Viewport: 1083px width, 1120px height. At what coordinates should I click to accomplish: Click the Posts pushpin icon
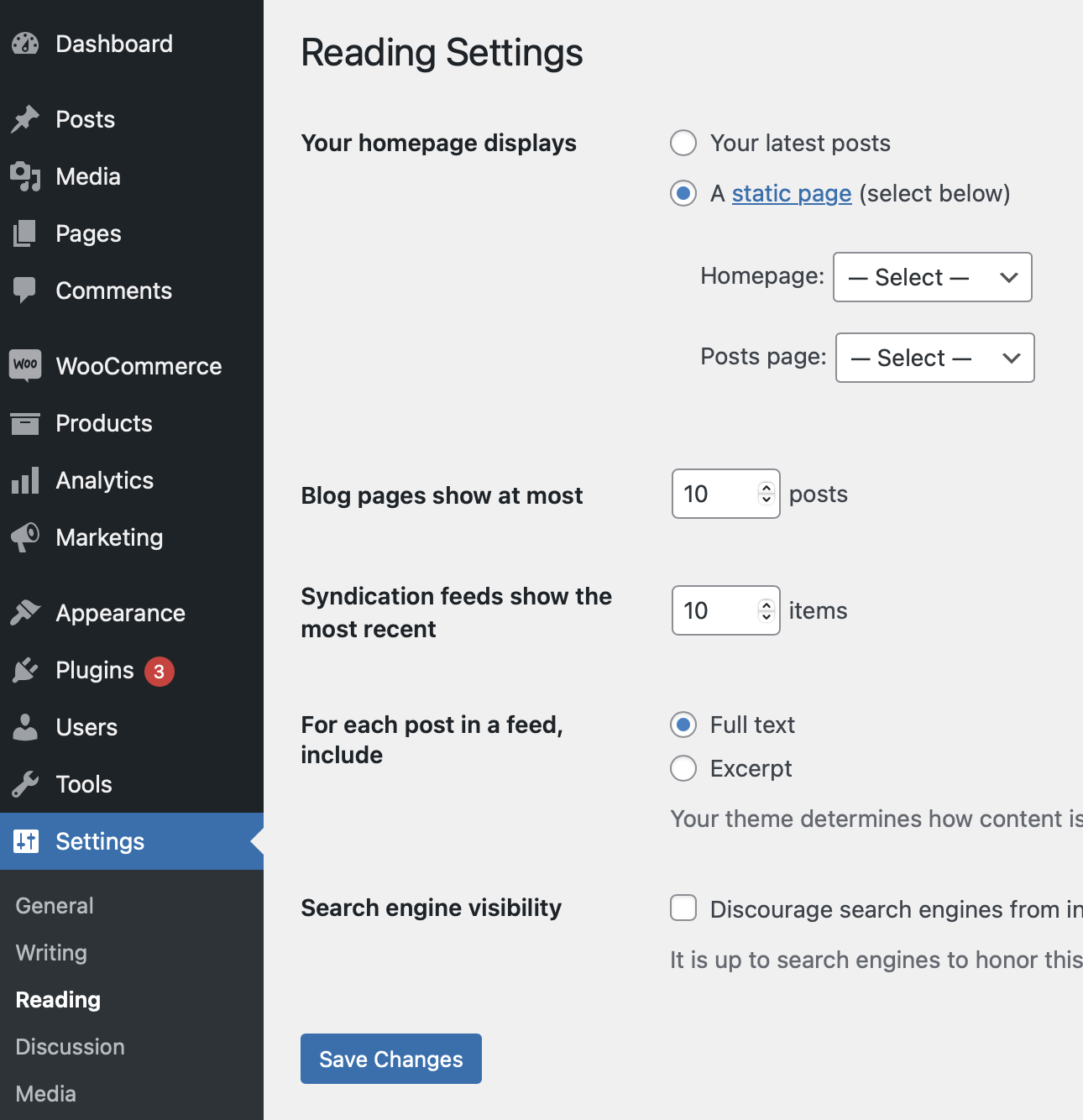point(25,119)
